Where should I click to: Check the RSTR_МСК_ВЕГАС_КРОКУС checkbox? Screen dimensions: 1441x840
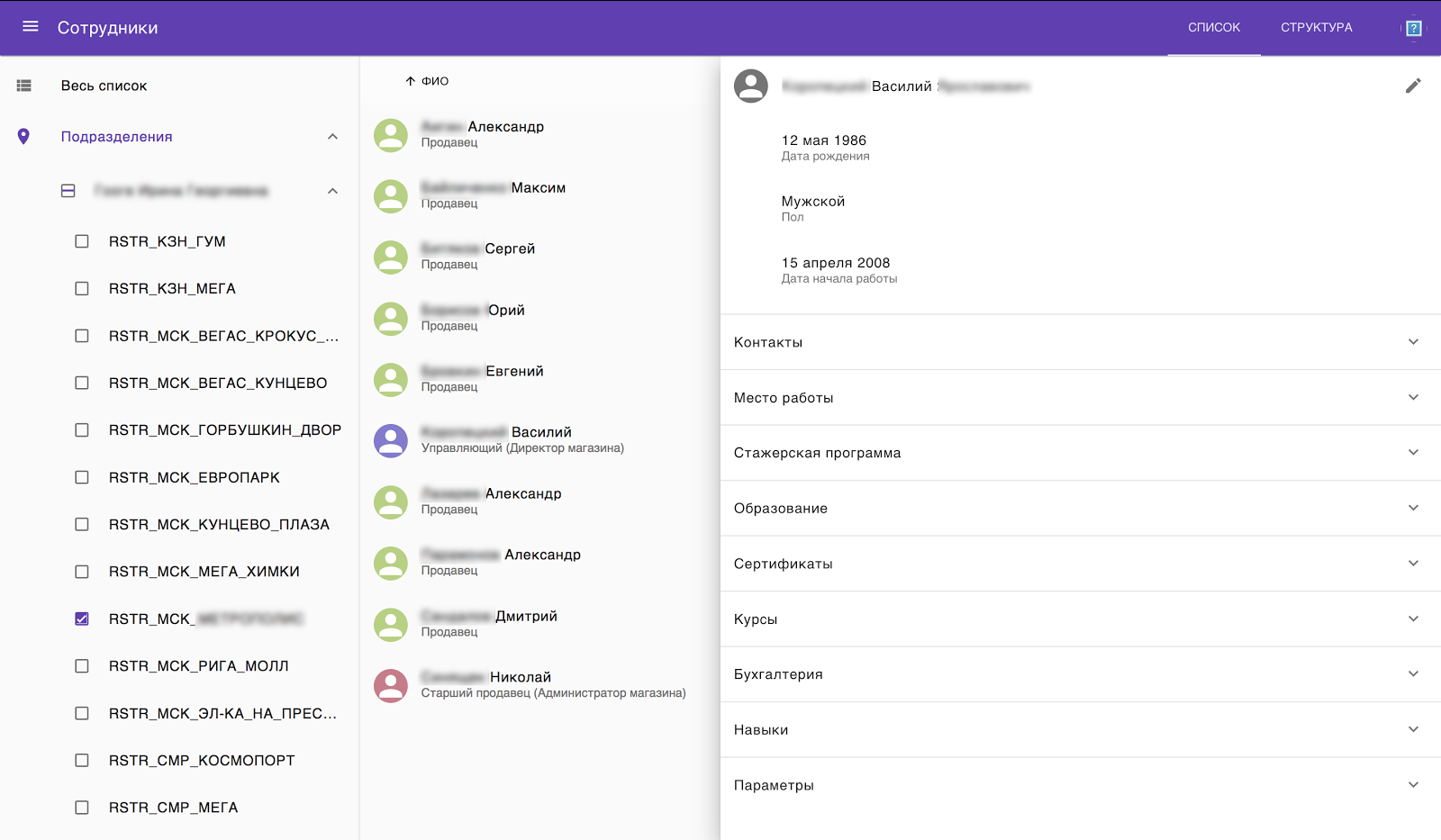pos(82,336)
